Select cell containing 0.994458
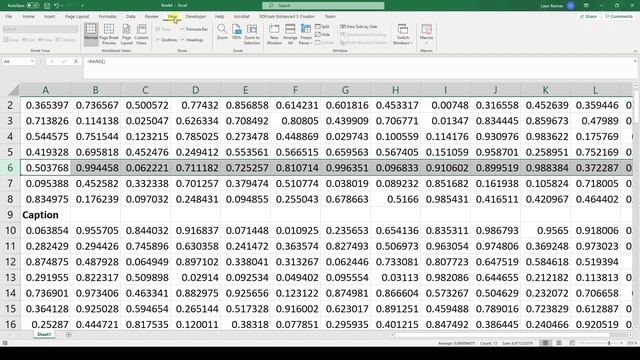The width and height of the screenshot is (640, 360). click(96, 168)
